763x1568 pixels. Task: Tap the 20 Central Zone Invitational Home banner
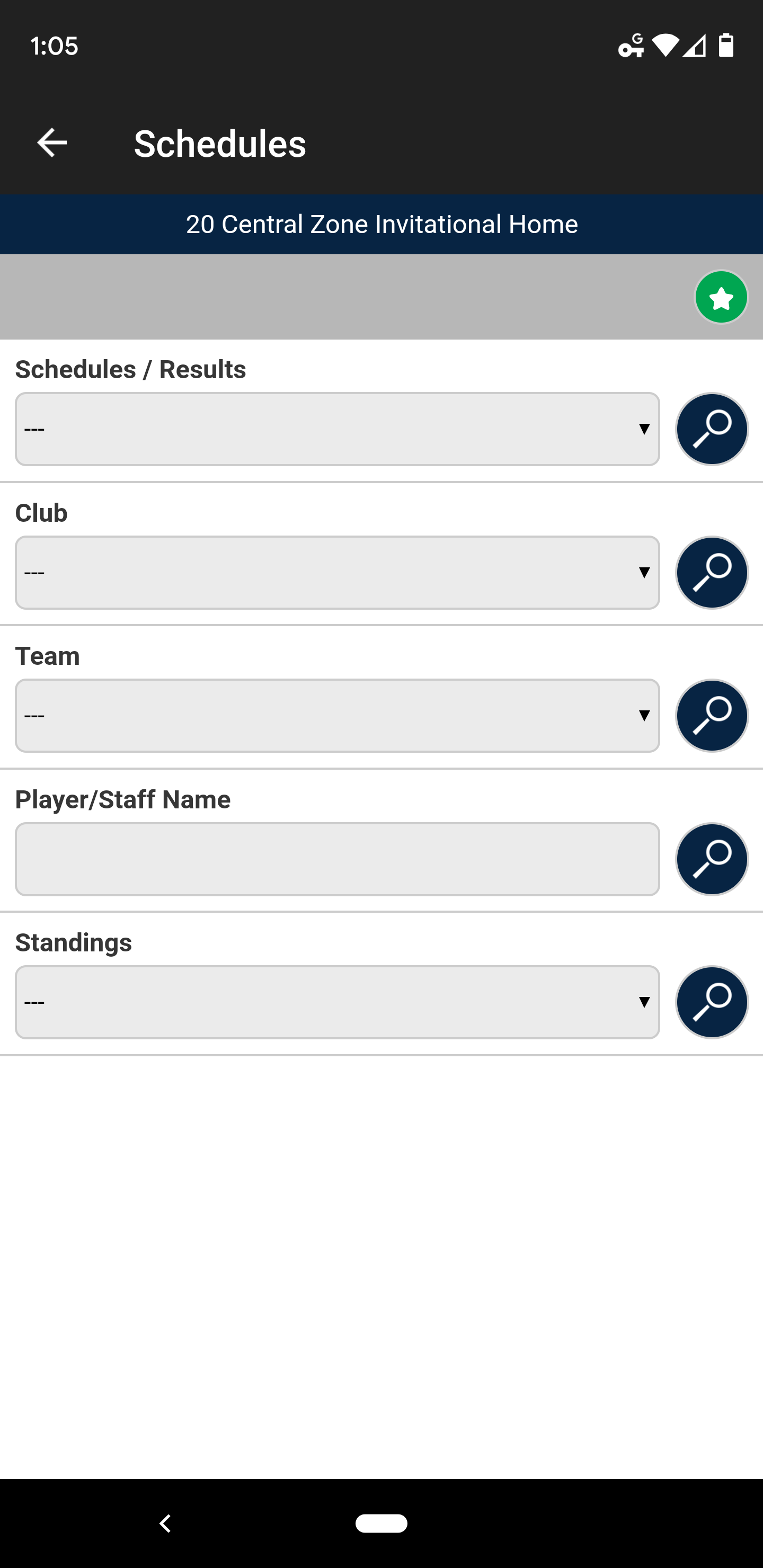click(x=381, y=225)
